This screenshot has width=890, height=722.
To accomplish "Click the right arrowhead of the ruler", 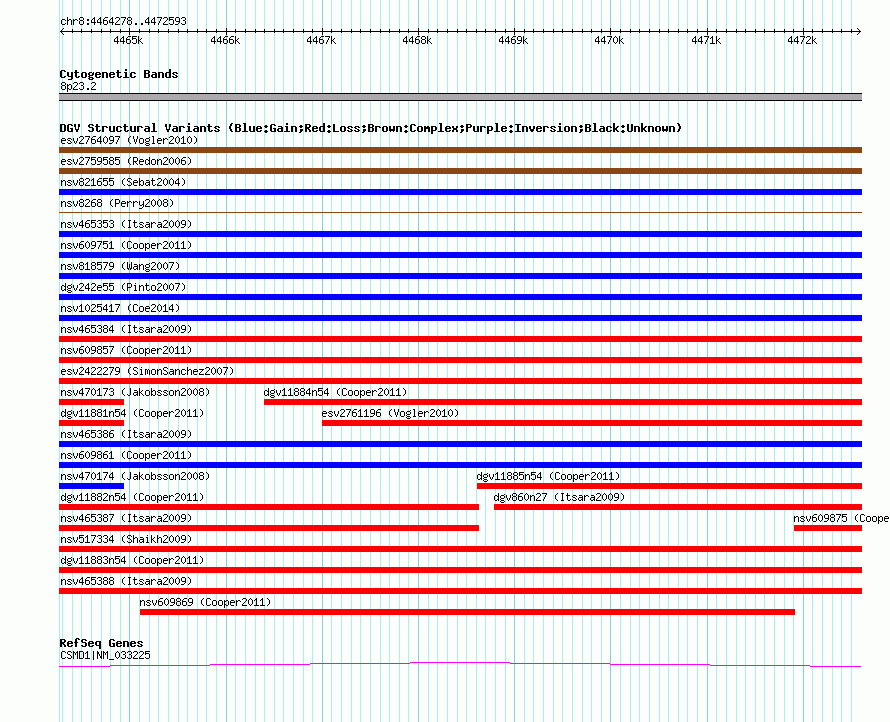I will tap(859, 31).
